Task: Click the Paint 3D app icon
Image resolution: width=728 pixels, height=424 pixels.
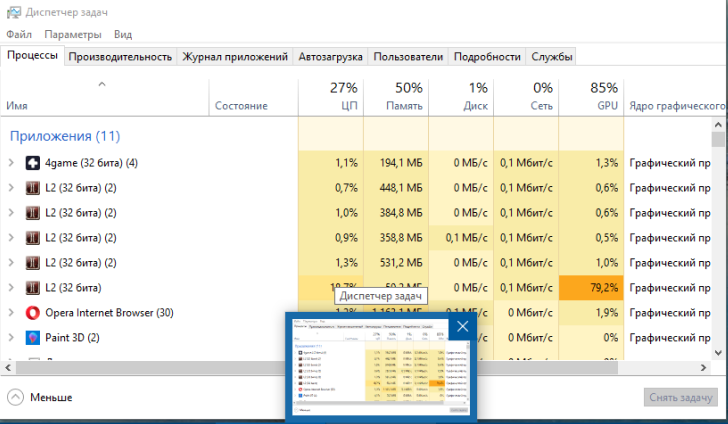Action: [x=33, y=338]
